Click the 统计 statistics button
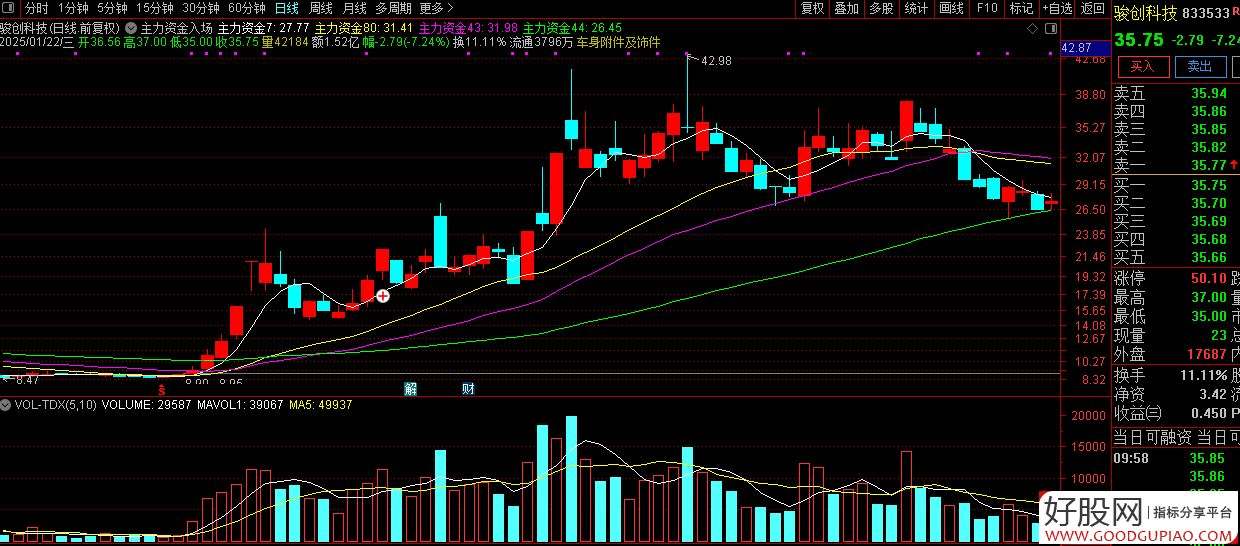 [x=916, y=8]
